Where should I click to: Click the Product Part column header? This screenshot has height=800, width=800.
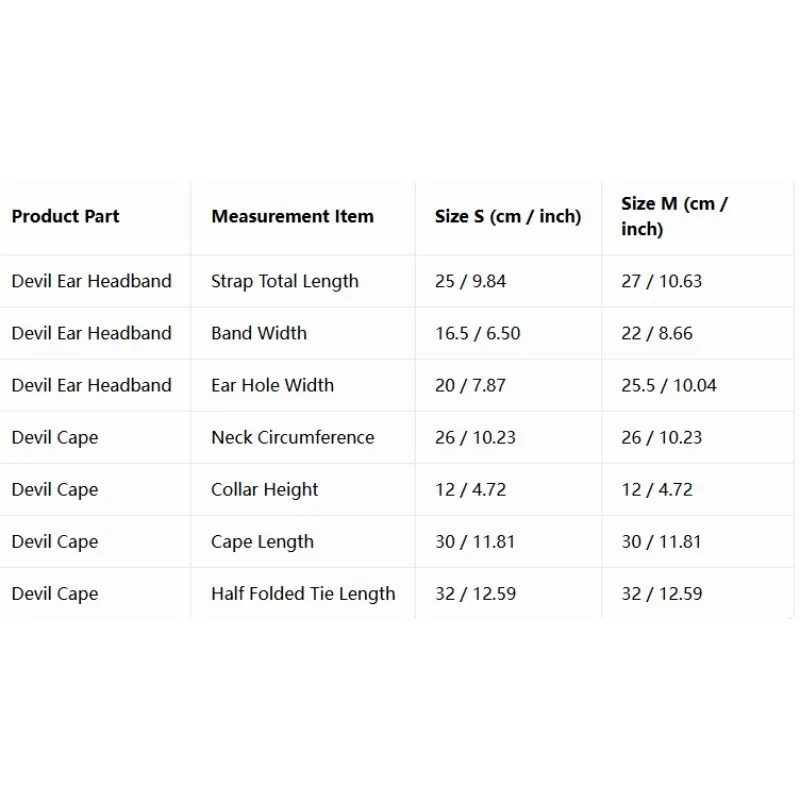(x=65, y=216)
